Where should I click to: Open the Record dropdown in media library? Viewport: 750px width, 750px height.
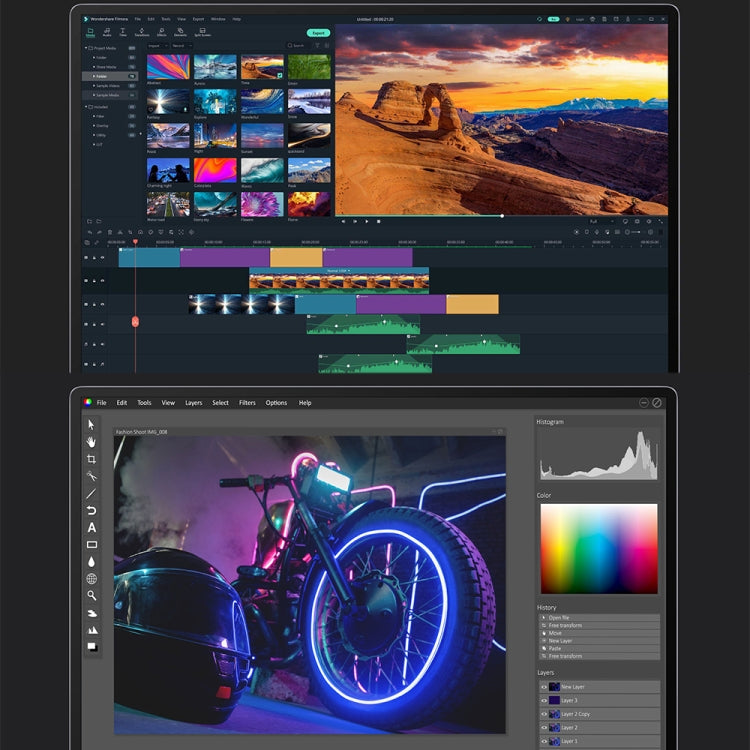(181, 45)
